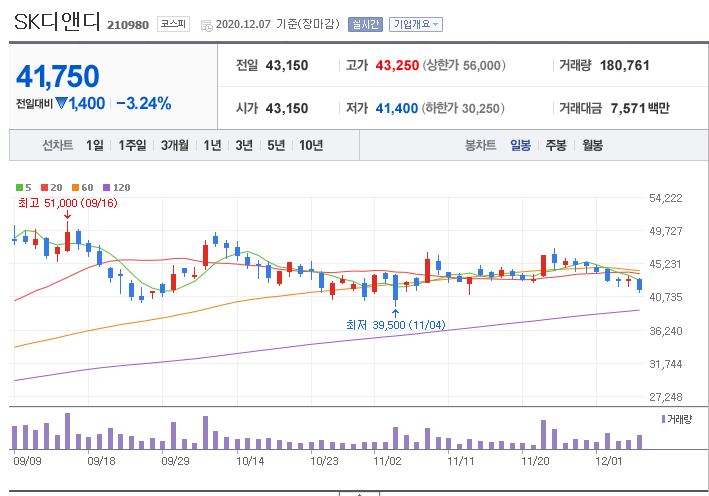Click the 최고 51,000 (09/16) high marker
Image resolution: width=709 pixels, height=496 pixels.
tap(68, 203)
